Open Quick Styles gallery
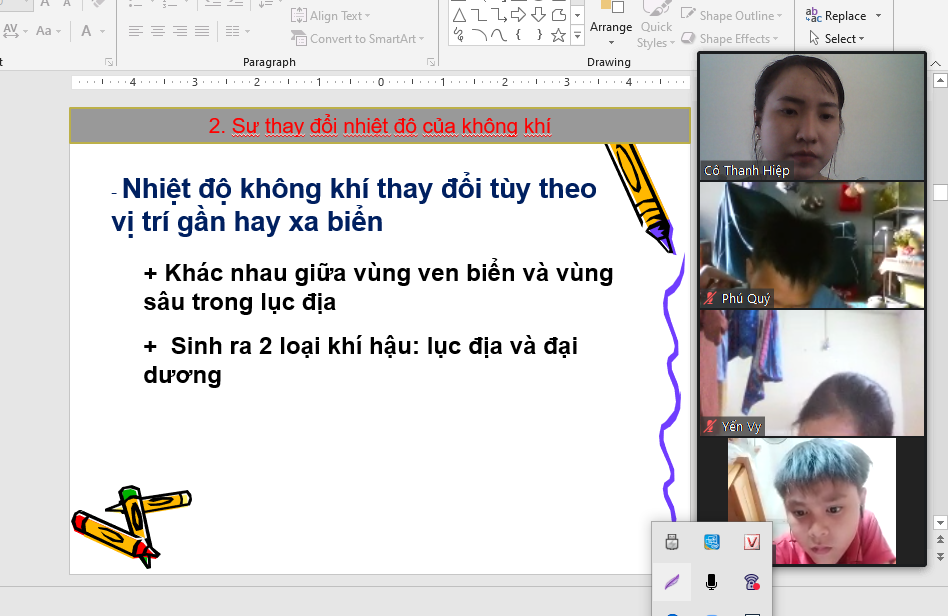The image size is (948, 616). pyautogui.click(x=655, y=25)
